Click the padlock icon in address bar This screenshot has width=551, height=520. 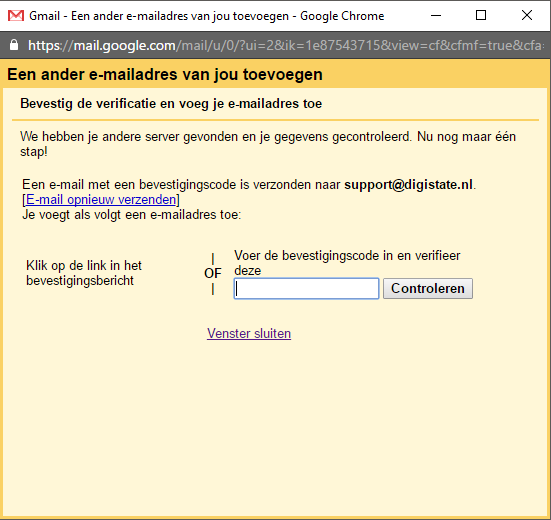(14, 45)
